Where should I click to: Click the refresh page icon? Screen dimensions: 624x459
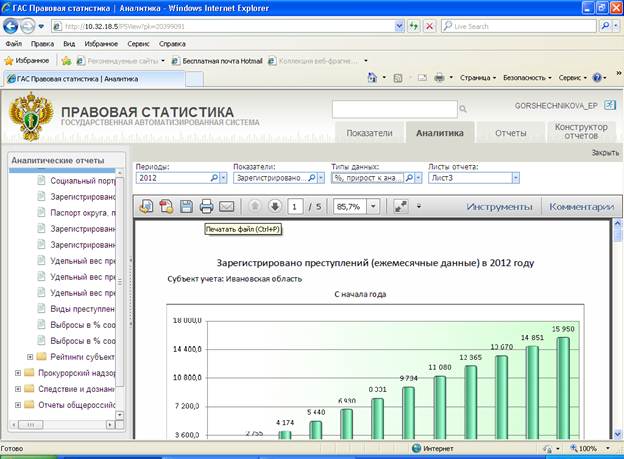(x=414, y=26)
